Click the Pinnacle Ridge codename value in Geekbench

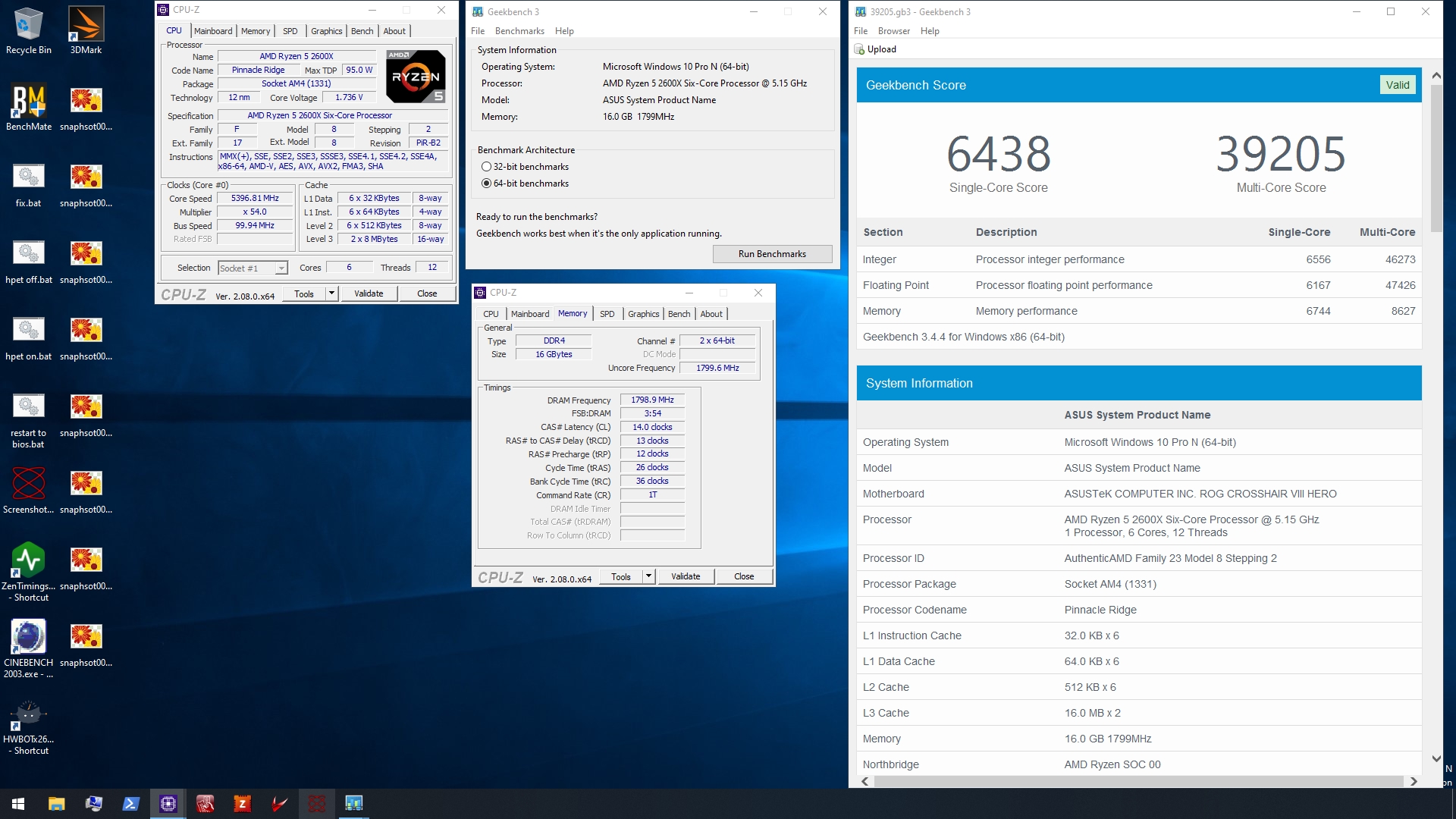pos(1100,610)
